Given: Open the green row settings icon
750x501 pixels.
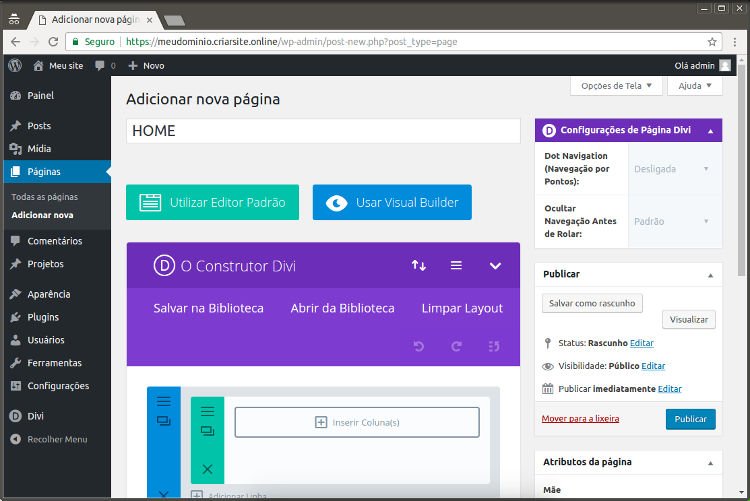Looking at the screenshot, I should (x=207, y=411).
